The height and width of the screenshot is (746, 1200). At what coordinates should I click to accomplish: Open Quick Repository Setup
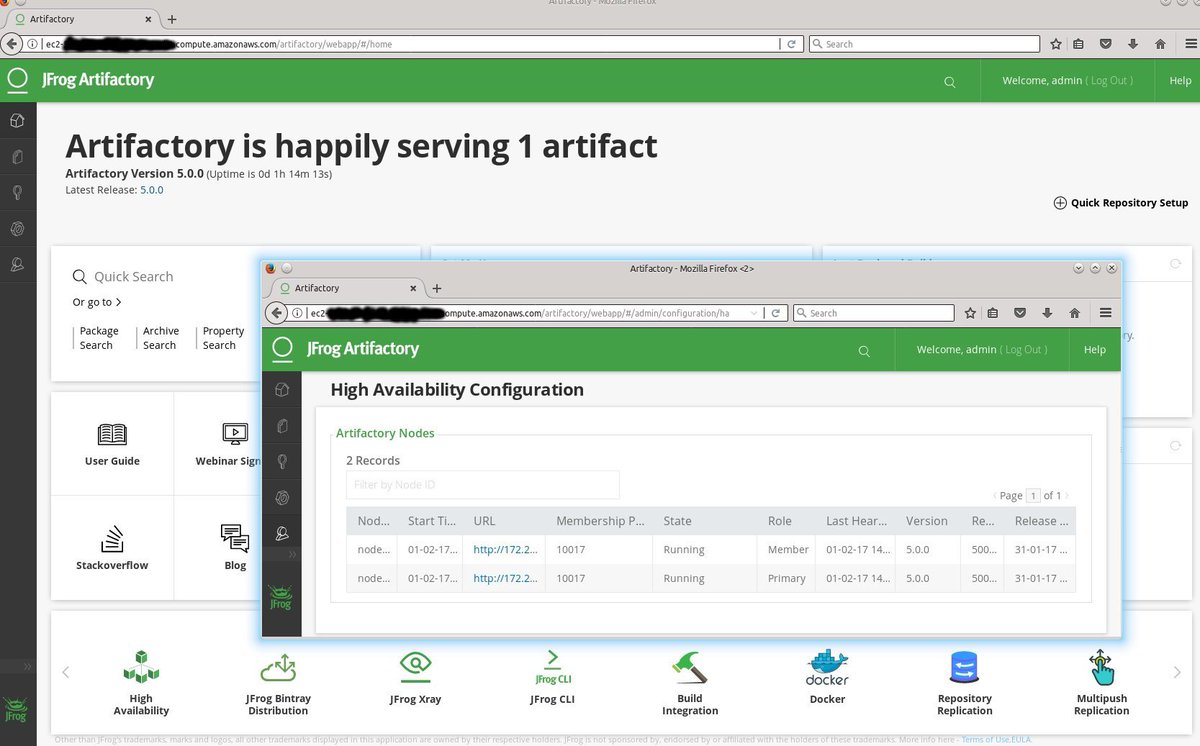tap(1121, 203)
